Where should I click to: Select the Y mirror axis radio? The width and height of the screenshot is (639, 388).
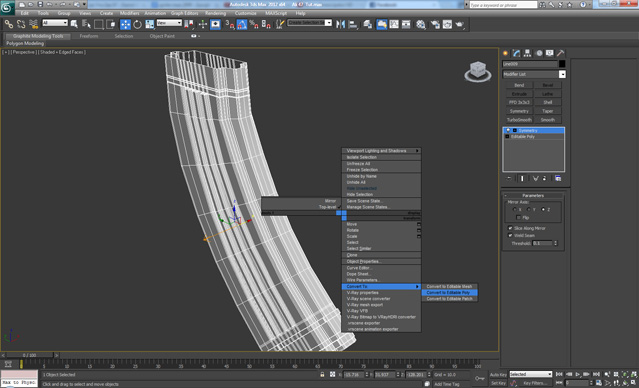529,209
